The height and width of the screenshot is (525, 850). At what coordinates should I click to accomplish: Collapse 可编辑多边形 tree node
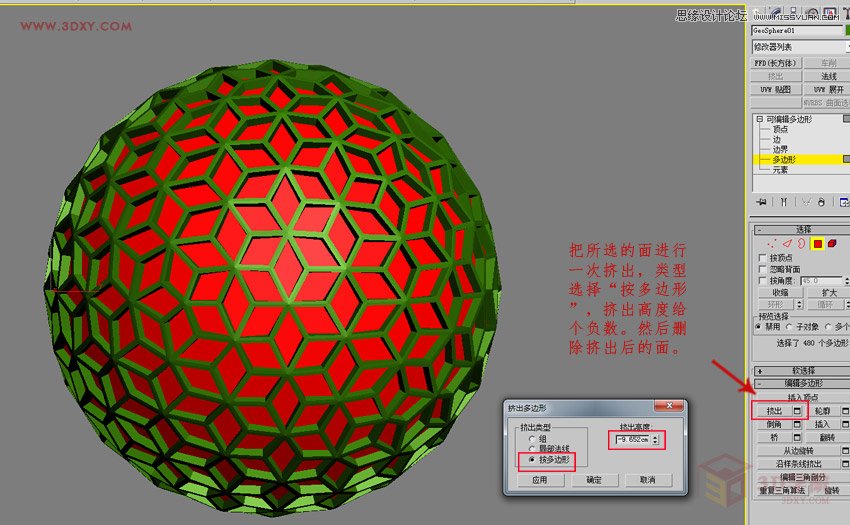click(x=759, y=119)
